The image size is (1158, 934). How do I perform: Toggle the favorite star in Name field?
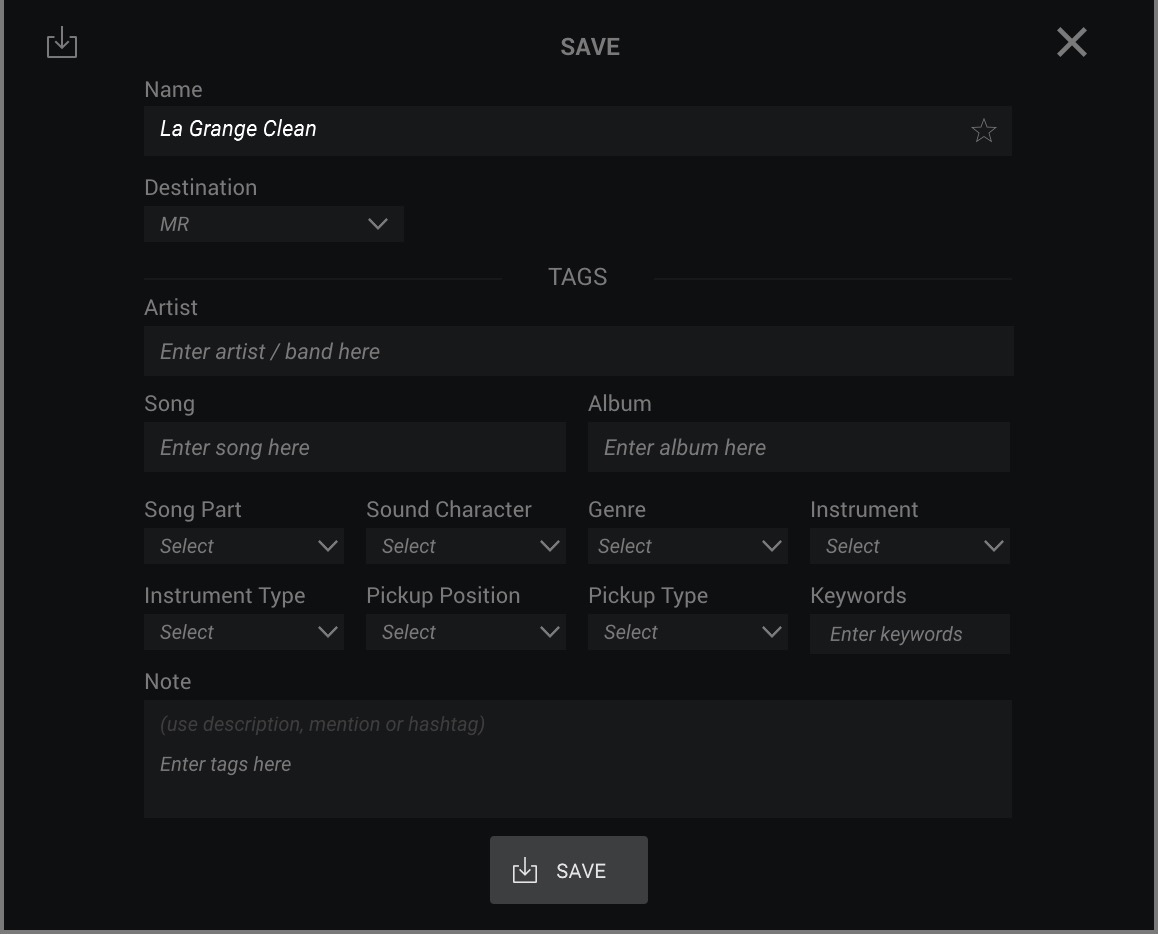point(983,131)
